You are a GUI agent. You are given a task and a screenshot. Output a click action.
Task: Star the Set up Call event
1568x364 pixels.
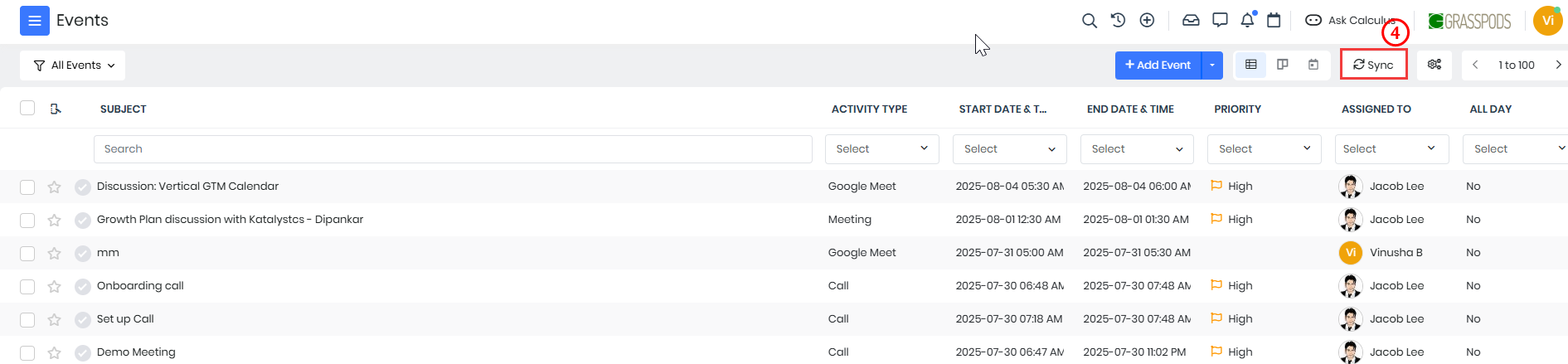coord(55,319)
